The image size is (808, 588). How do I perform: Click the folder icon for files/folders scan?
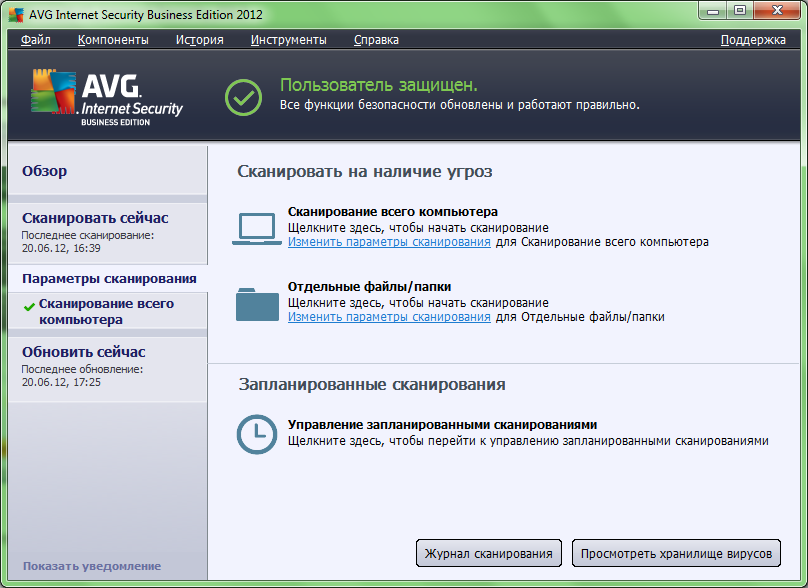tap(257, 304)
